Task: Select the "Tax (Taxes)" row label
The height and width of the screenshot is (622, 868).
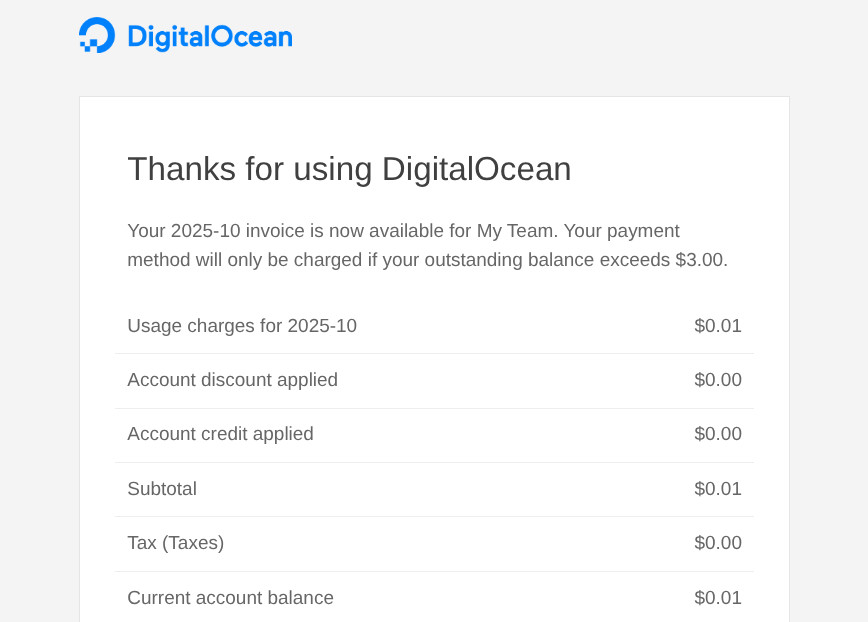Action: pyautogui.click(x=175, y=543)
